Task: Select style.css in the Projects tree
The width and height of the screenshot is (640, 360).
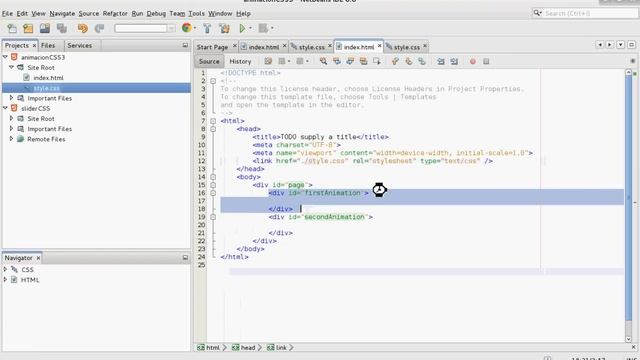Action: [47, 88]
